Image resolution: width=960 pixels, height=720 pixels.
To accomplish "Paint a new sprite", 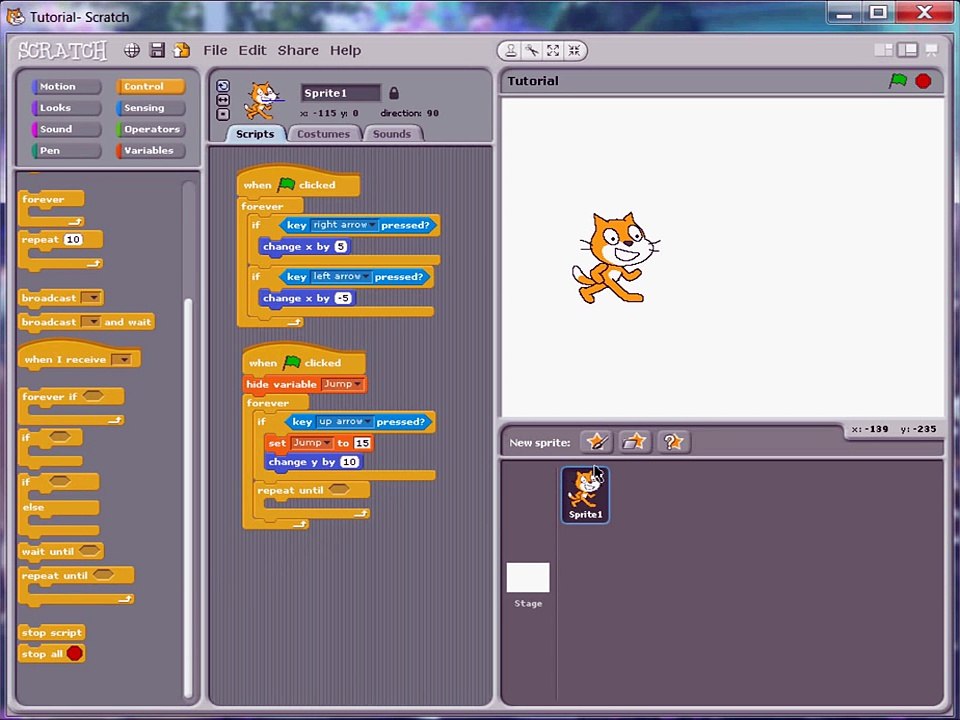I will coord(596,441).
